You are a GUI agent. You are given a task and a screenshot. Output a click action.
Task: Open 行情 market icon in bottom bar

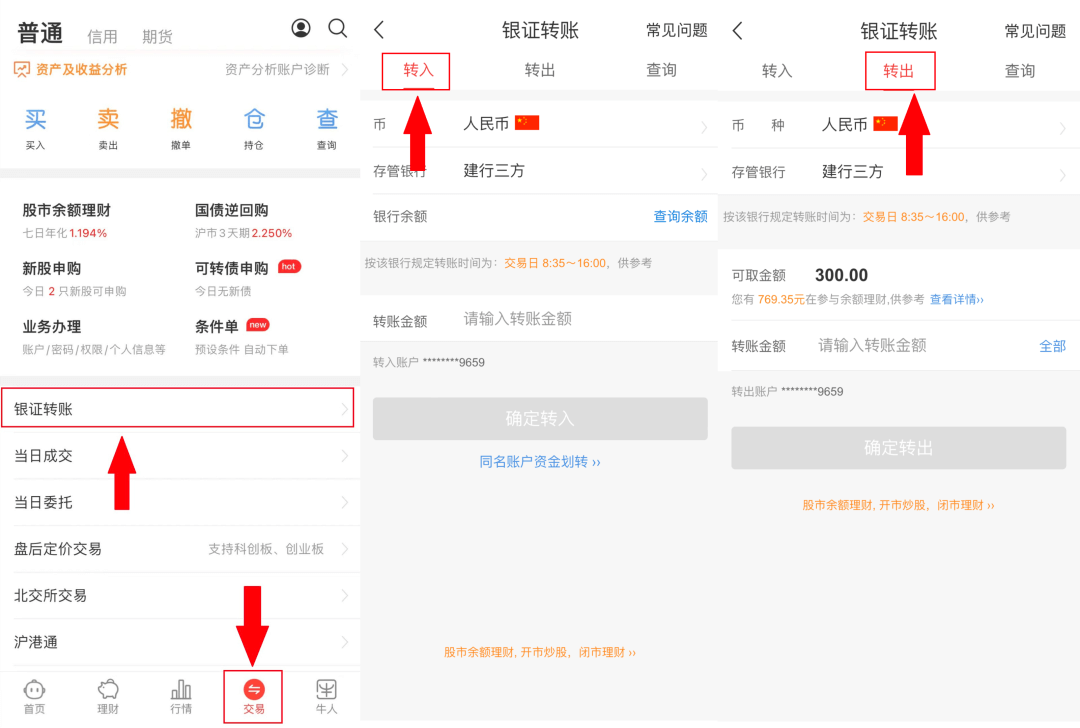coord(181,696)
